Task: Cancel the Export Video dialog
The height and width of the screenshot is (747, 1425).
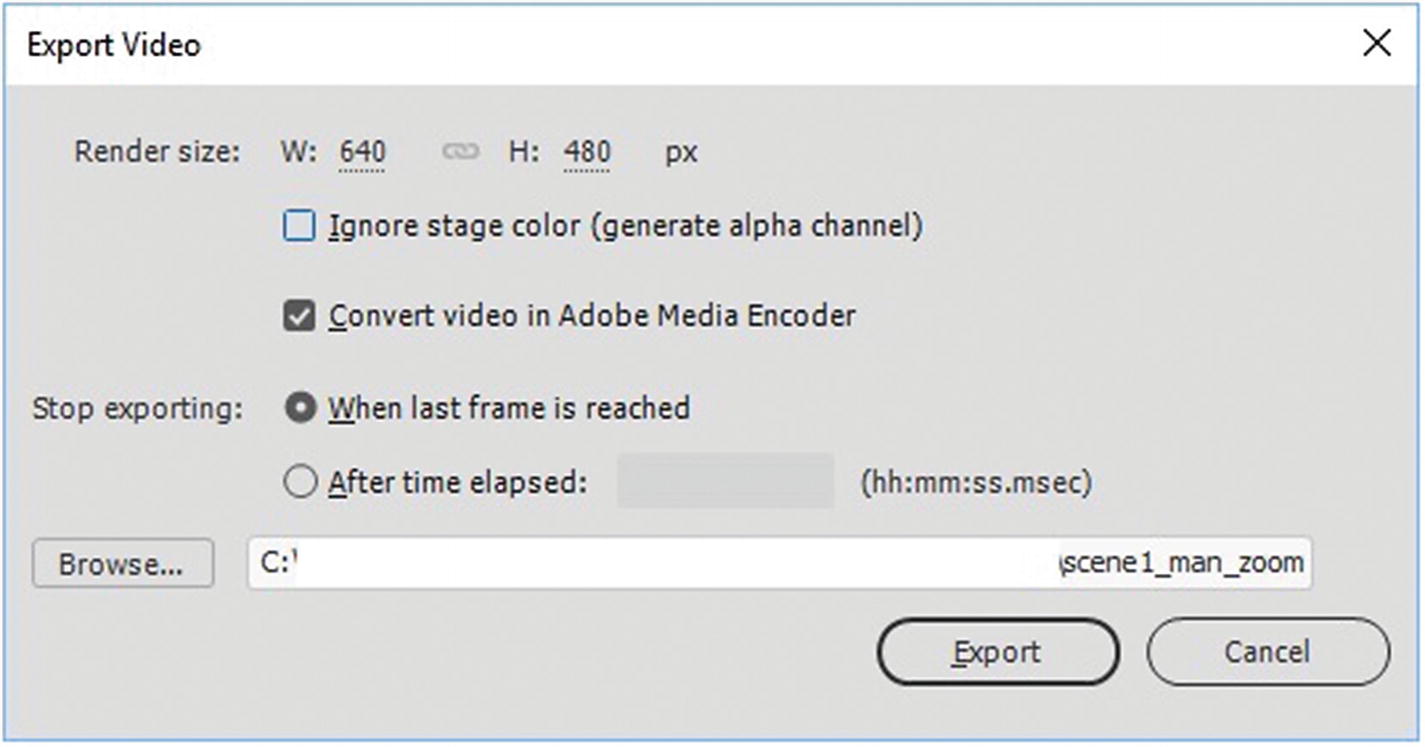Action: pos(1267,653)
